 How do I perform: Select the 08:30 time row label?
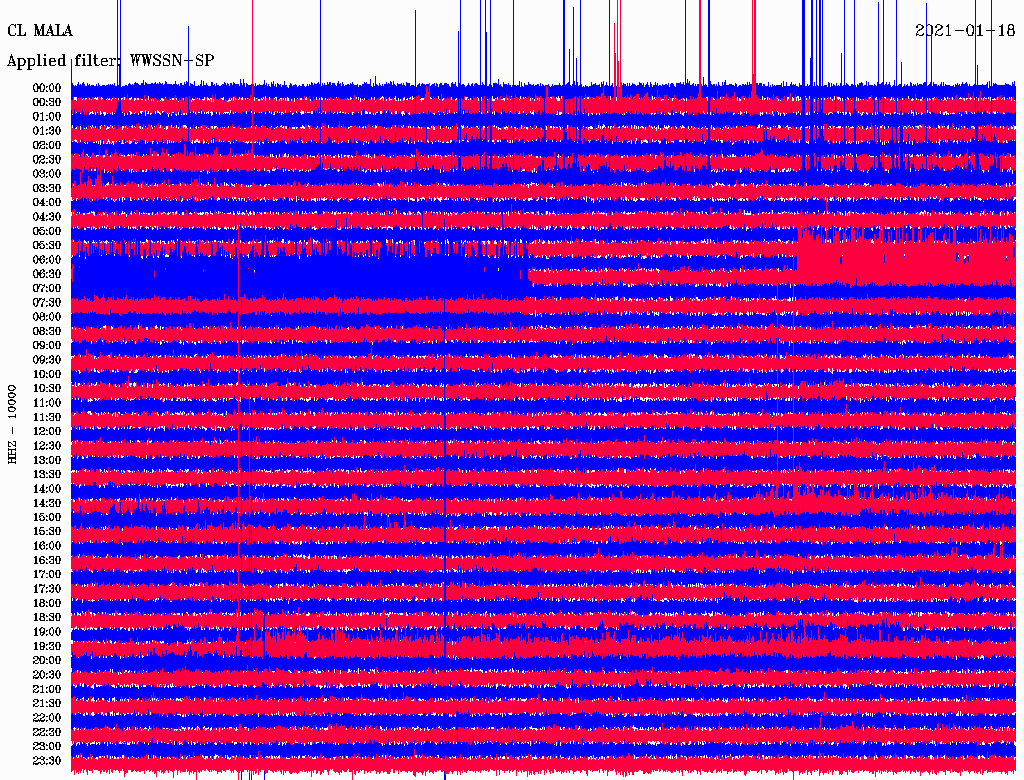tap(47, 331)
